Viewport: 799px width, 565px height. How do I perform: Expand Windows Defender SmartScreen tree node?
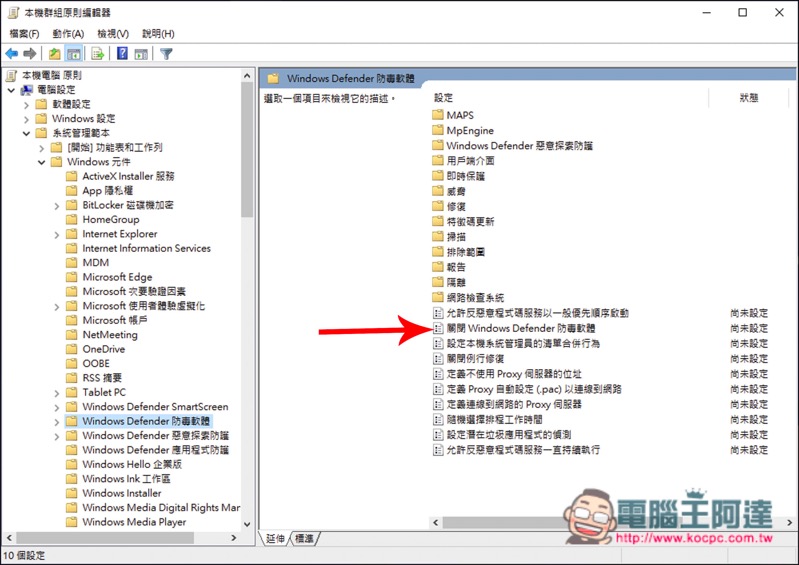tap(57, 408)
